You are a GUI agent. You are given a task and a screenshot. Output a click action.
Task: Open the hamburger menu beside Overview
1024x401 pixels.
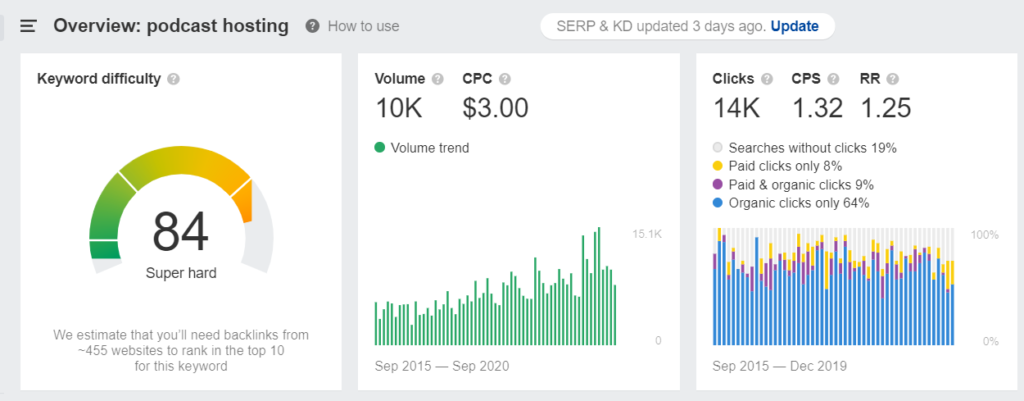coord(28,26)
